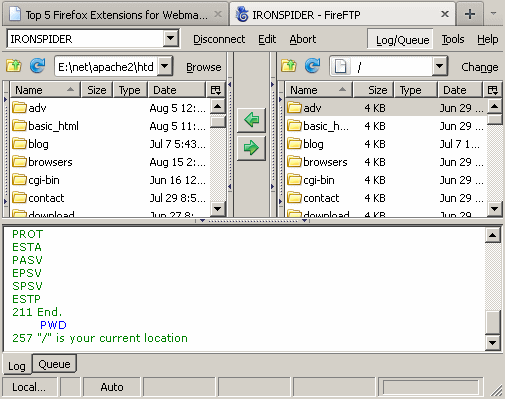
Task: Sort local files by Type column
Action: click(130, 90)
